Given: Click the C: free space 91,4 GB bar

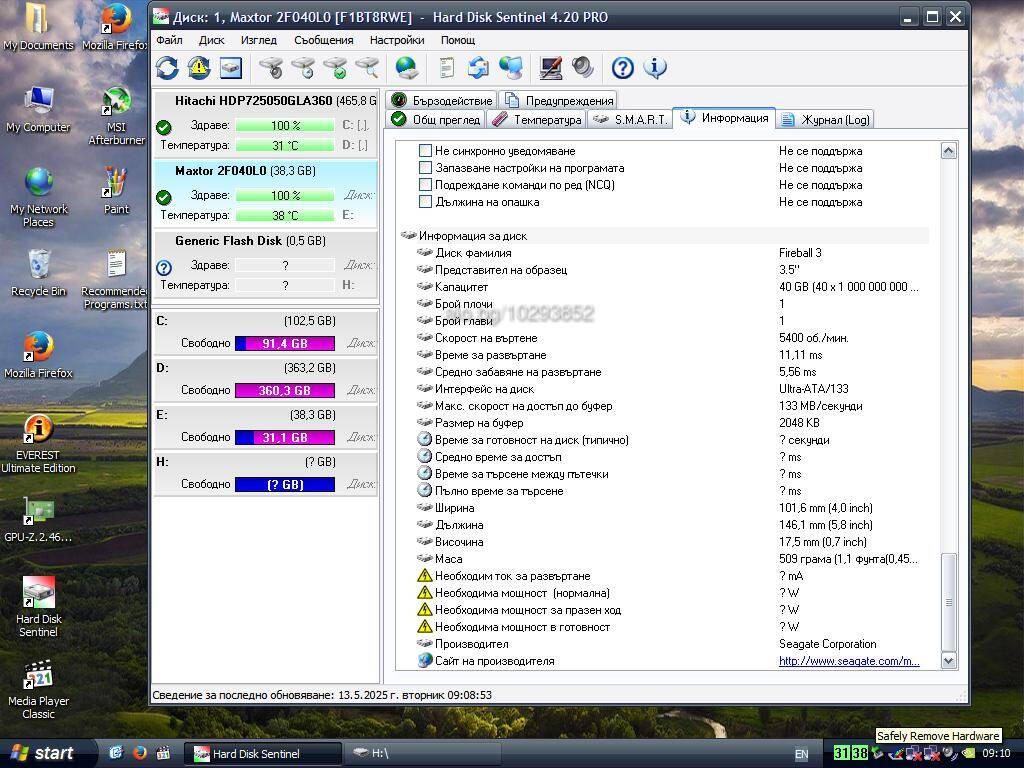Looking at the screenshot, I should (285, 344).
